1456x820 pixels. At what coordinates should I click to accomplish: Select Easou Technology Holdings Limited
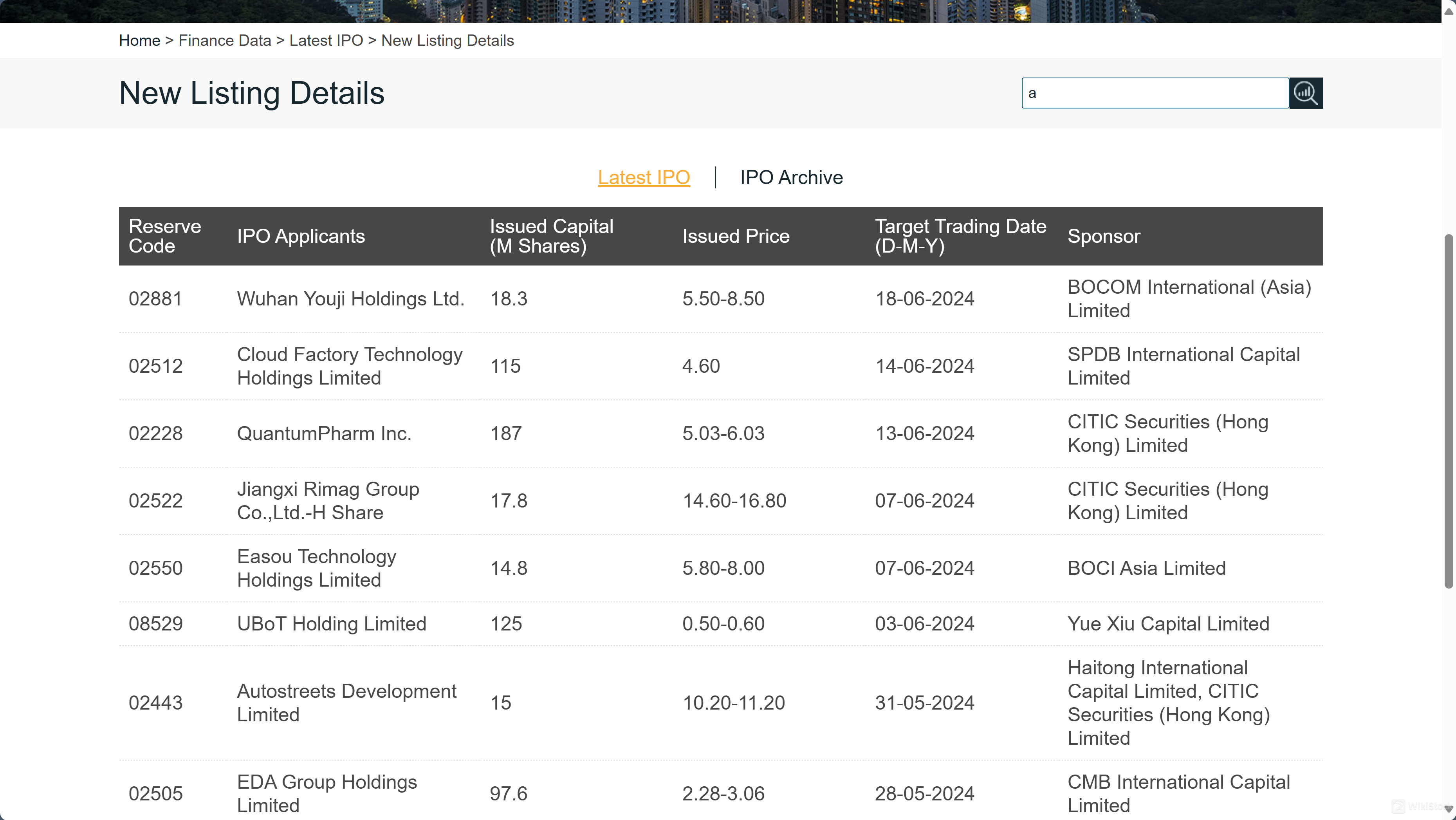(316, 568)
